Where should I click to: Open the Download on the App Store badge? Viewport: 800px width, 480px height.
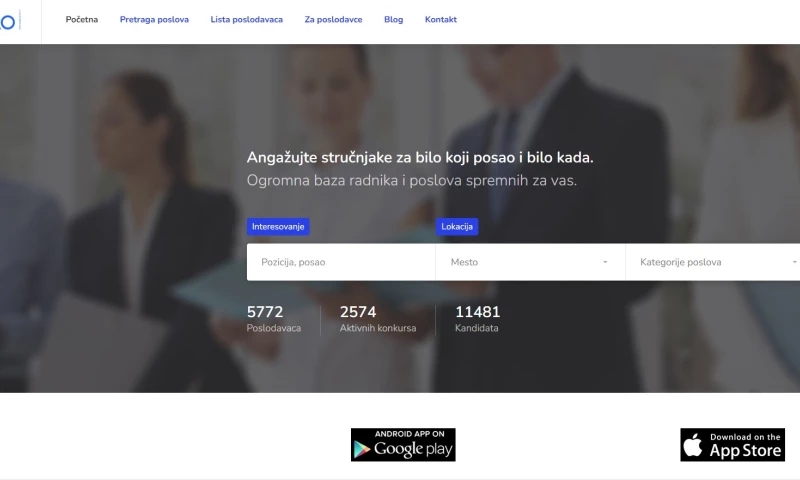click(x=732, y=445)
